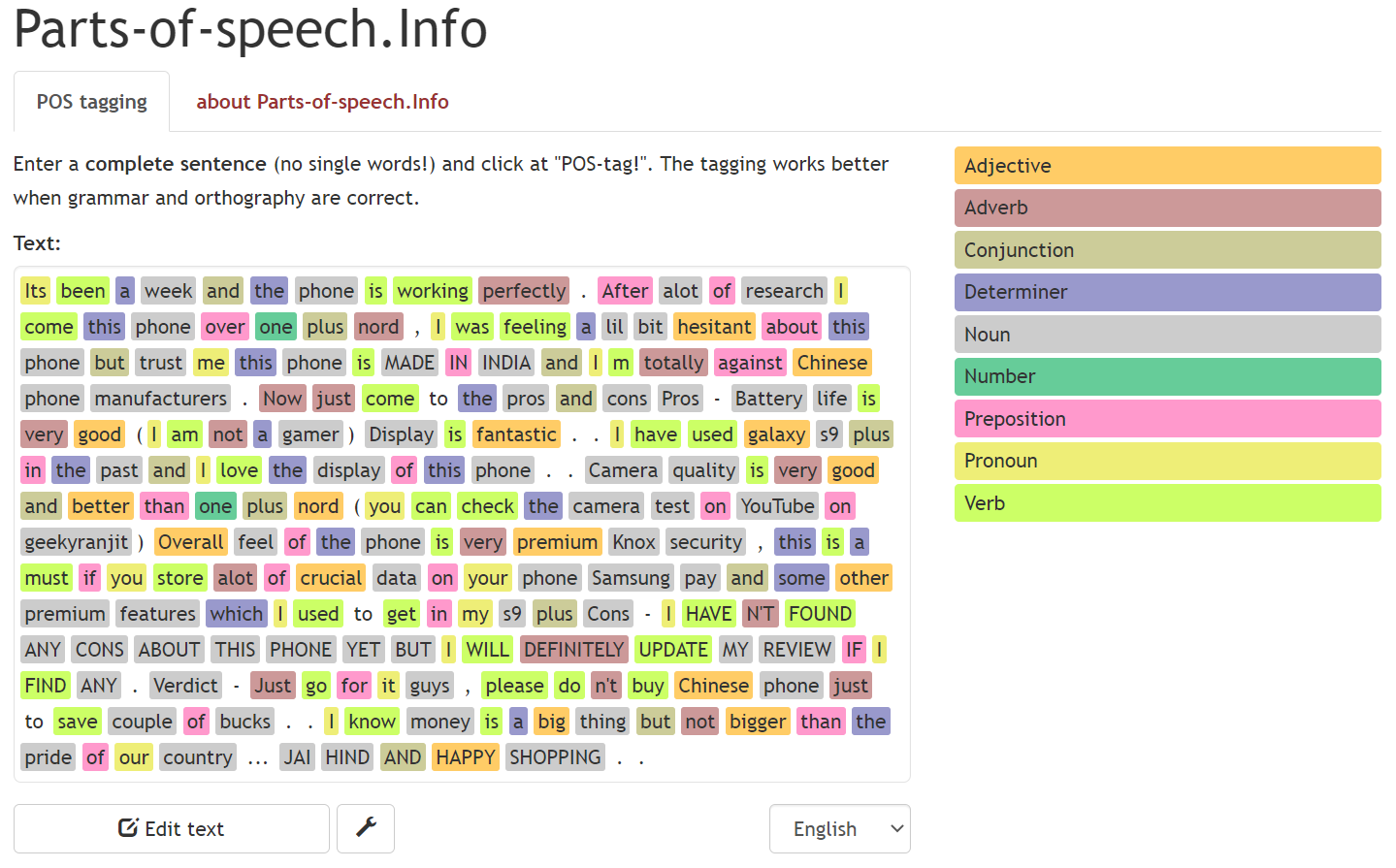Click the tagged word "DEFINITELY"
Screen dimensions: 1396x868
tap(574, 650)
